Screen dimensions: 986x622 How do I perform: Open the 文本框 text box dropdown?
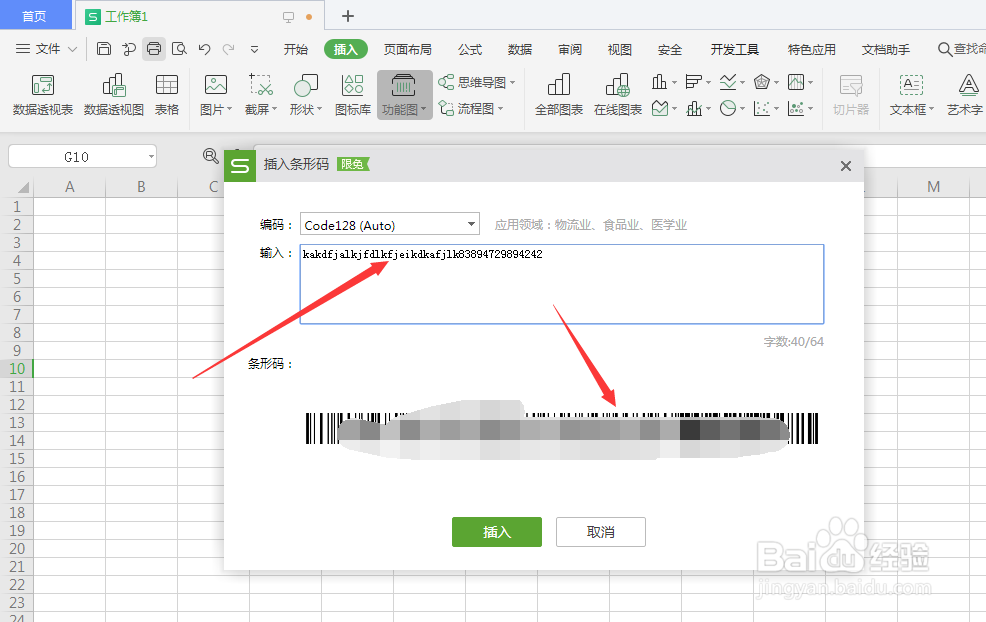911,94
